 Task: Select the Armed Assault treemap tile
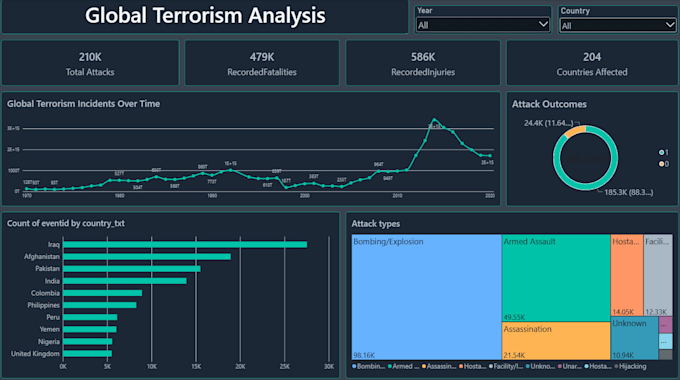point(556,278)
